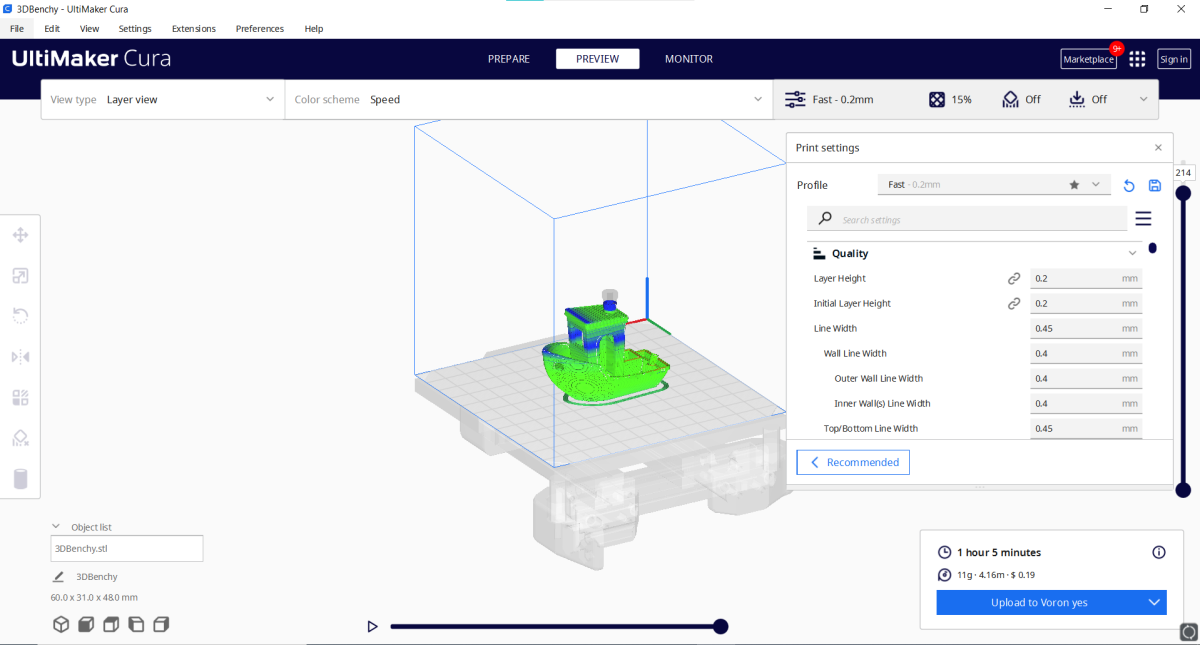Click the profile favorite star icon
The image size is (1200, 645).
pos(1074,185)
